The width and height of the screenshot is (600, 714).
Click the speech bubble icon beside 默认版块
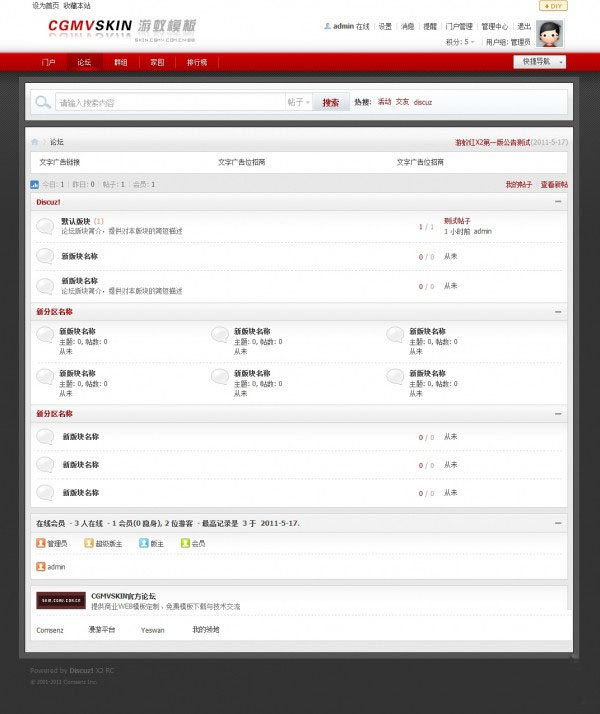point(45,226)
